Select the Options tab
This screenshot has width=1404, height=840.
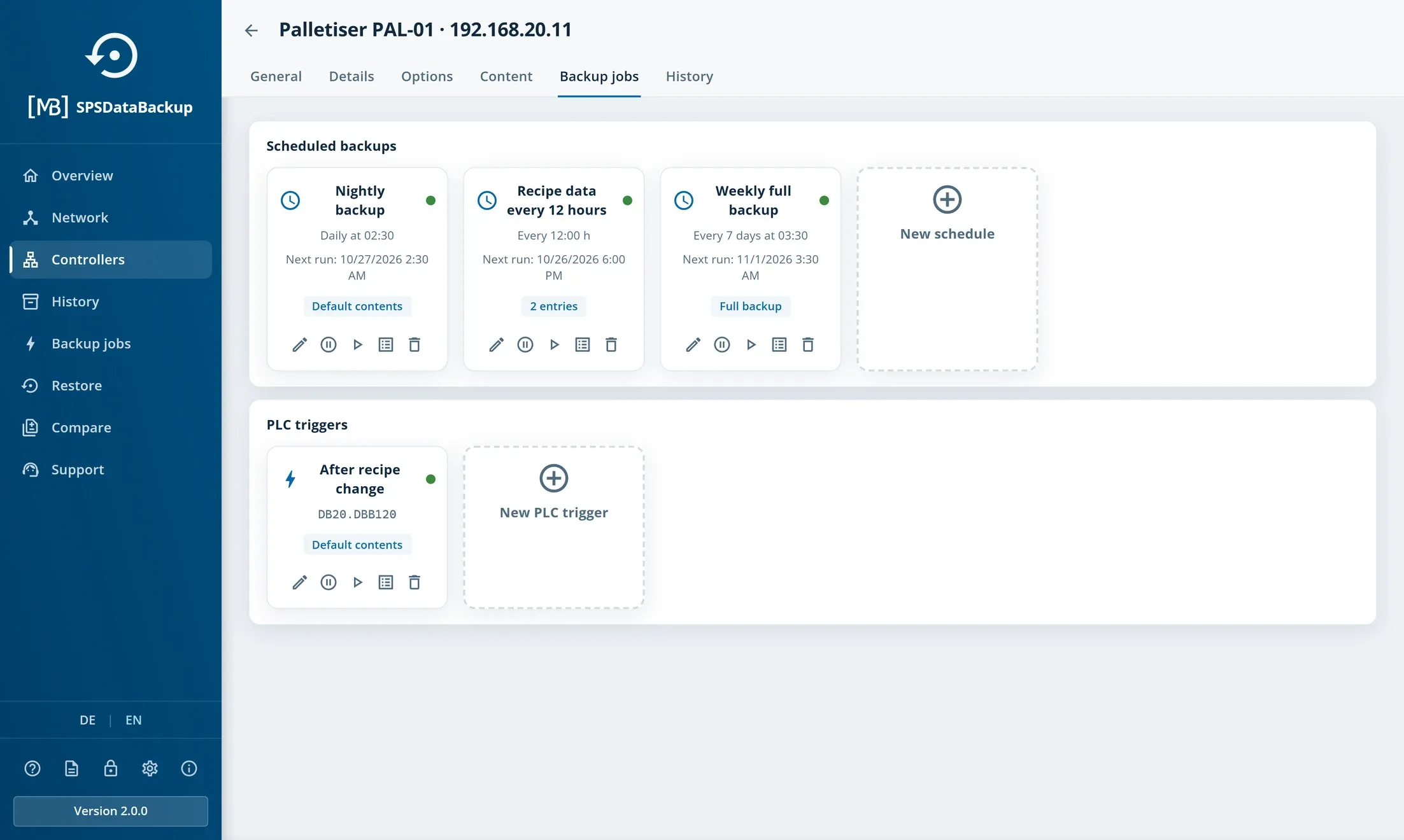tap(427, 76)
